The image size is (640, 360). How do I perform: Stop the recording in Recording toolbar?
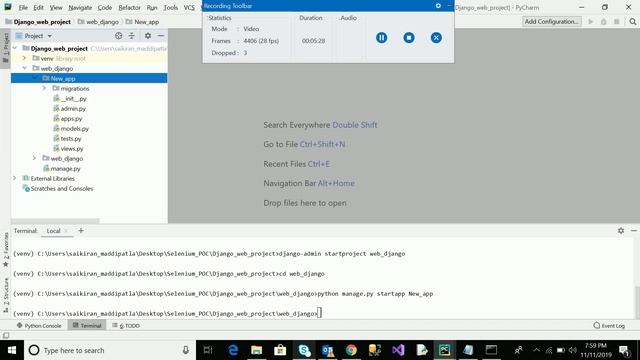coord(409,38)
